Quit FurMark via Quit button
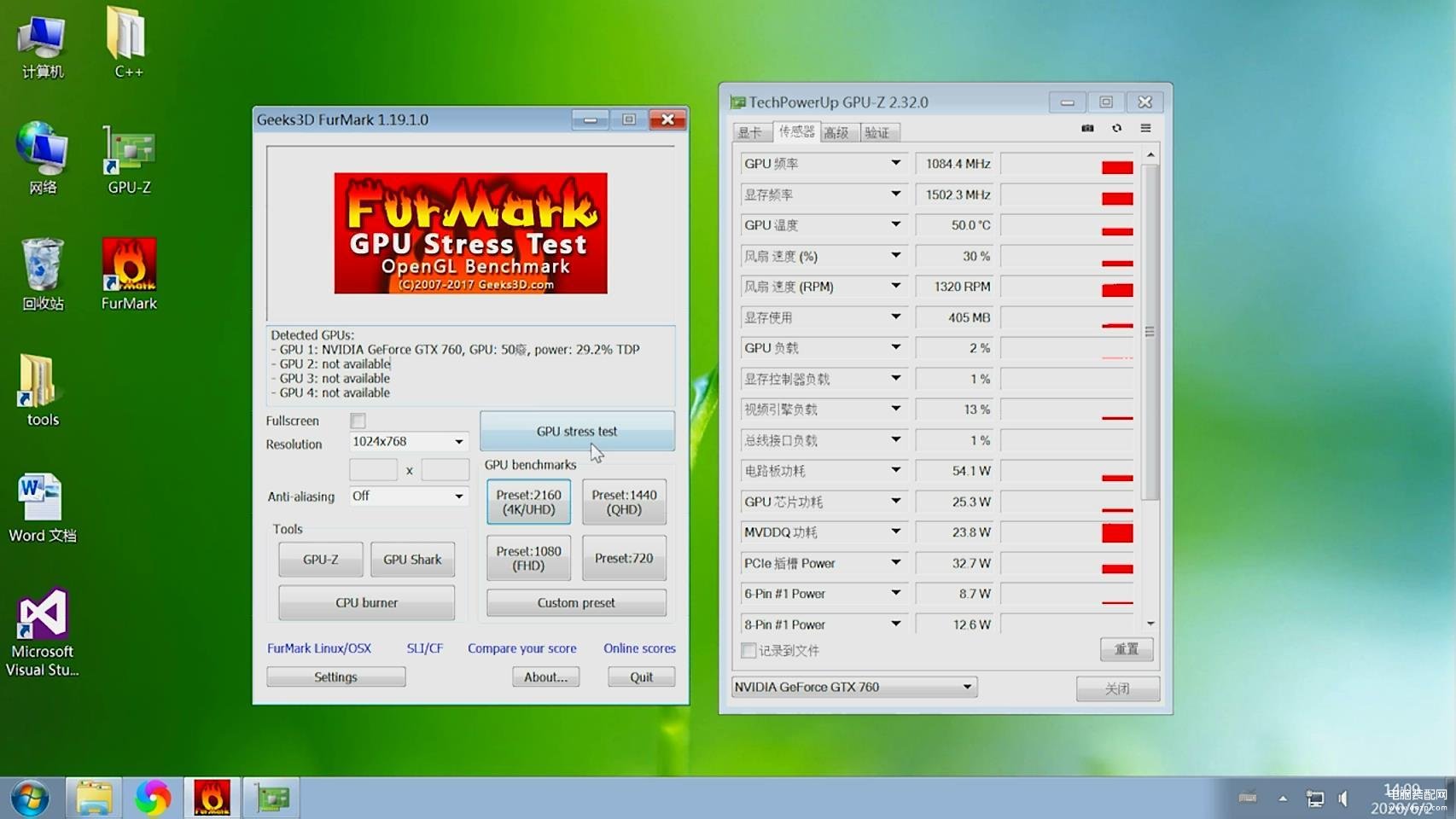This screenshot has height=819, width=1456. pos(641,677)
